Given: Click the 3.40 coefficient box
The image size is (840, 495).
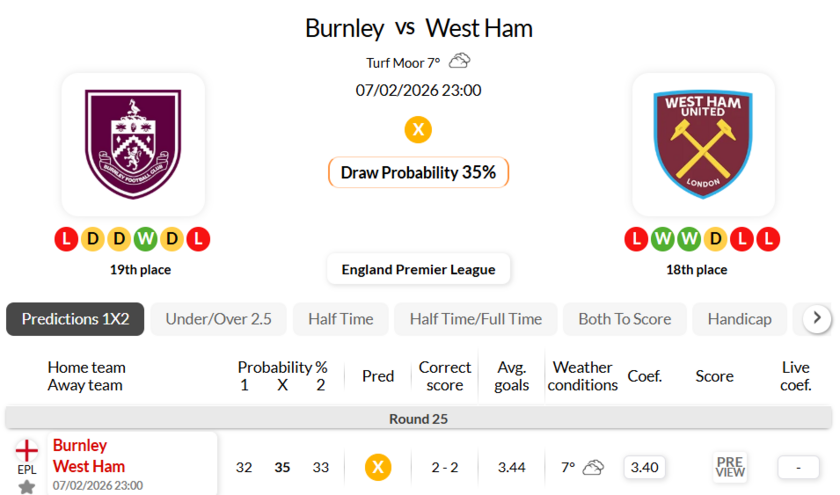Looking at the screenshot, I should pyautogui.click(x=644, y=467).
